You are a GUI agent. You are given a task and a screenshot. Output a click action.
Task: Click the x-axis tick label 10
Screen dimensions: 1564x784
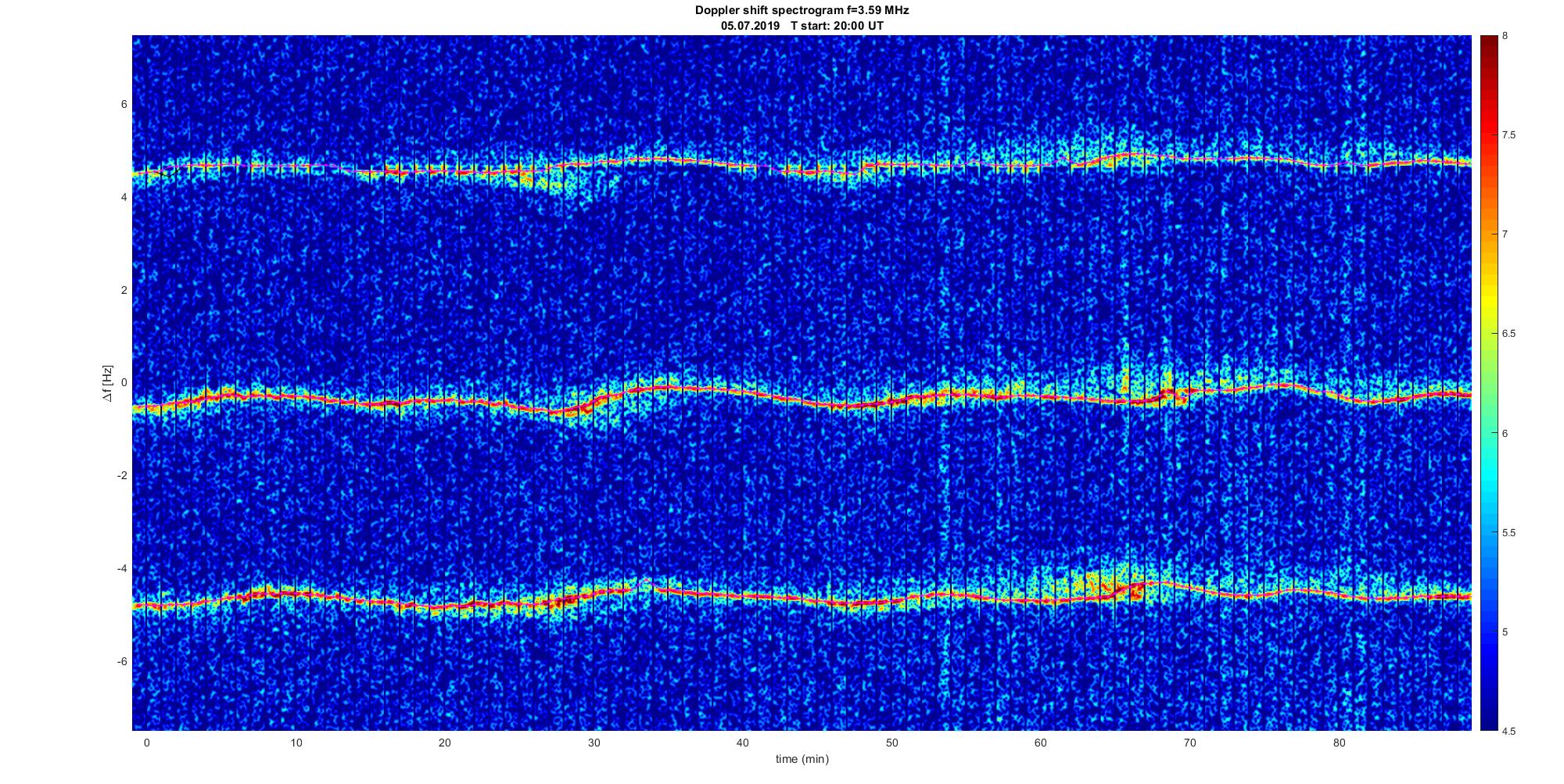(296, 743)
